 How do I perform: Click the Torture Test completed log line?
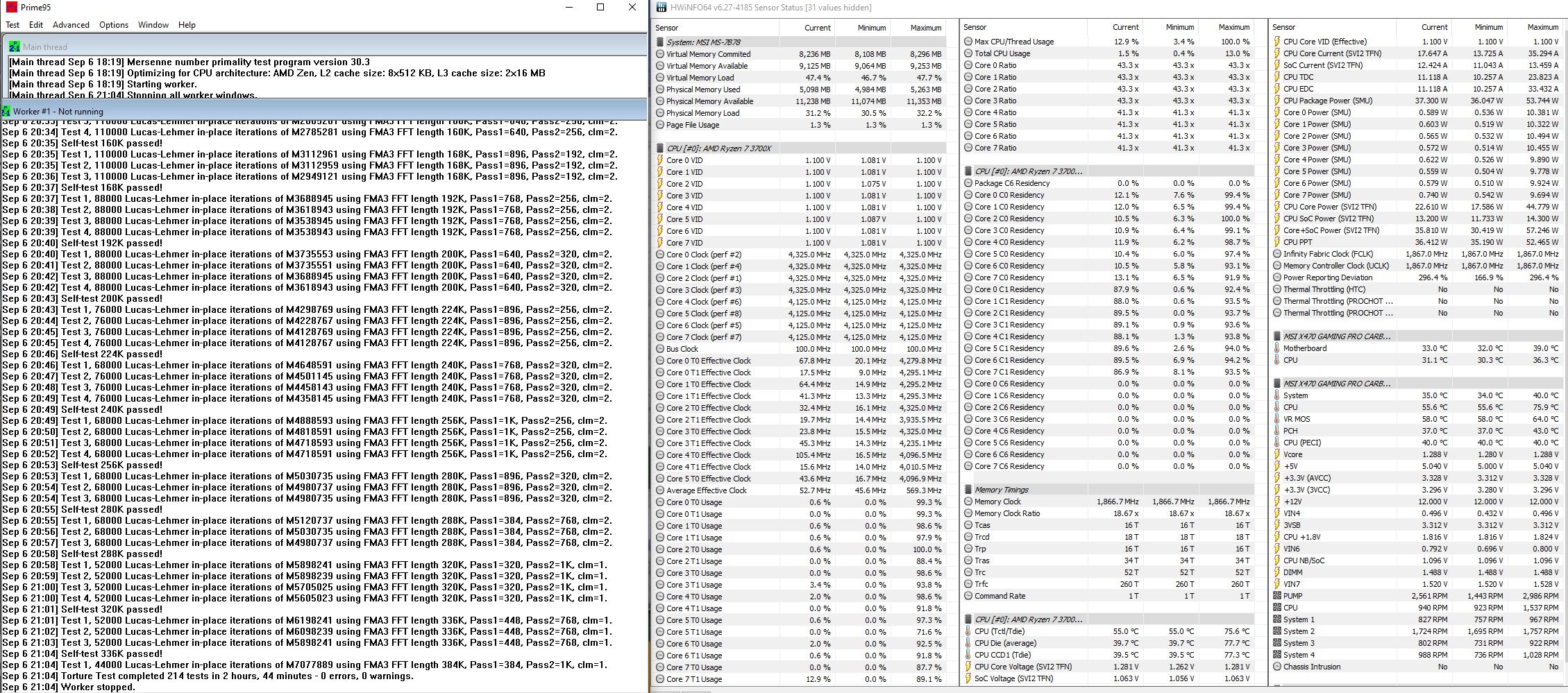(208, 676)
